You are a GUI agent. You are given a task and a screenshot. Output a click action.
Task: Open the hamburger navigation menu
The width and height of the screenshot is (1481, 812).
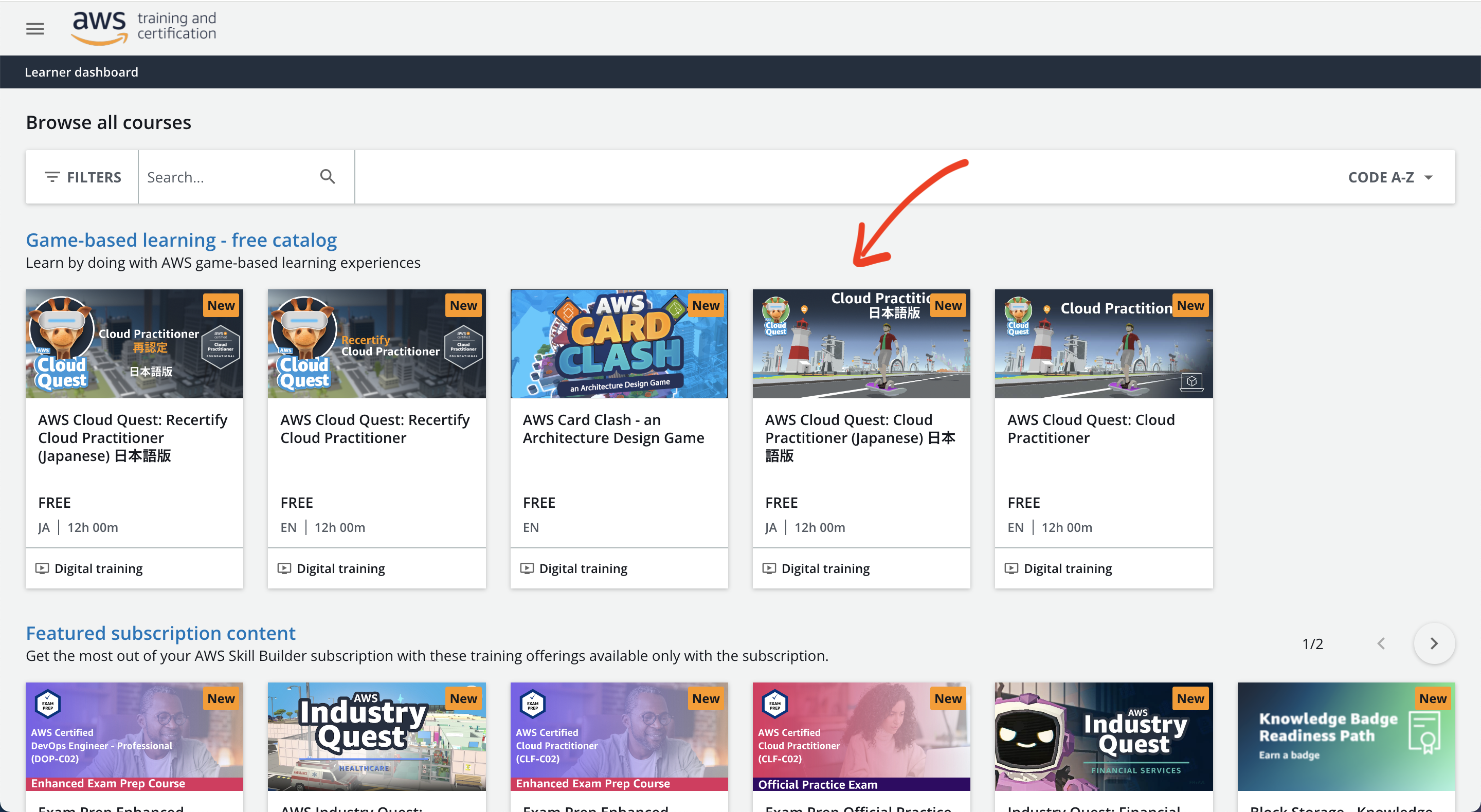(35, 29)
